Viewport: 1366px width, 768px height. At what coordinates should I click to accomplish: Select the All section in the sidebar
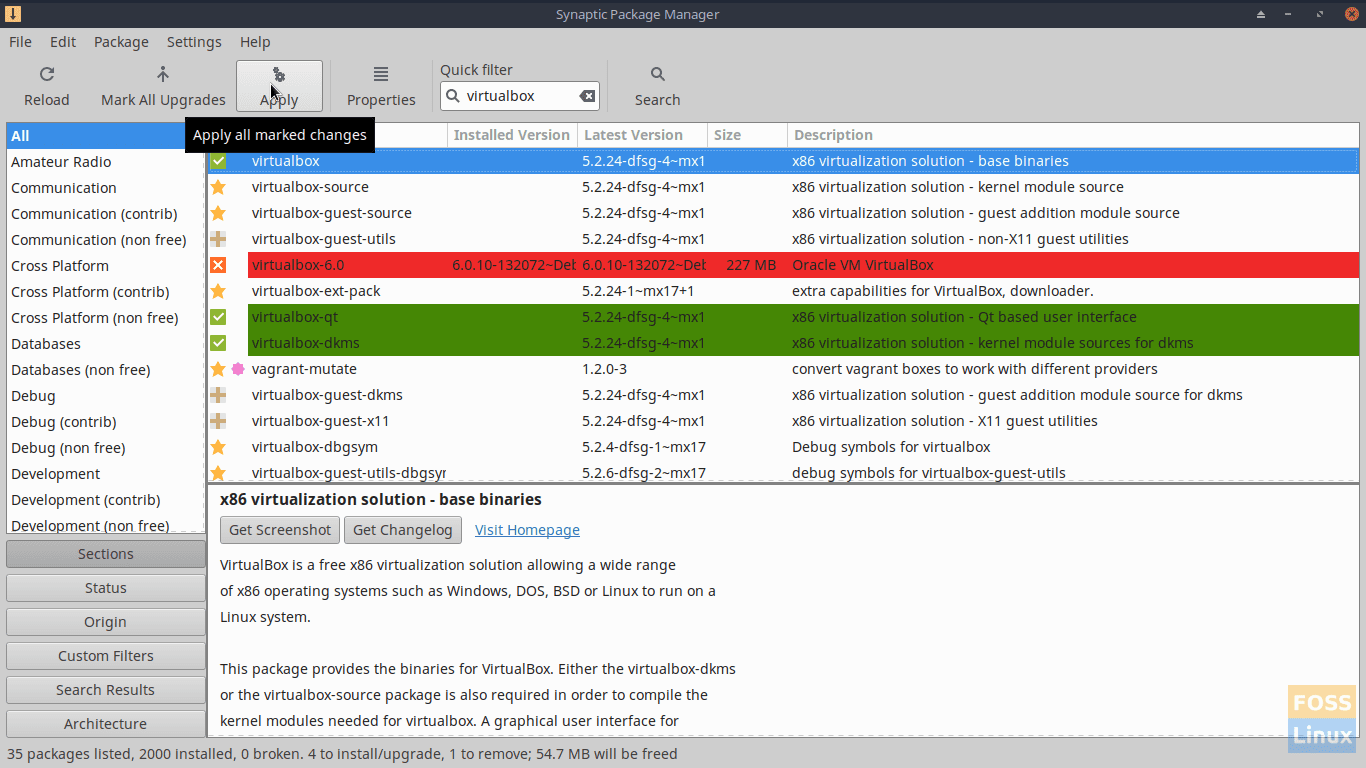click(x=105, y=136)
